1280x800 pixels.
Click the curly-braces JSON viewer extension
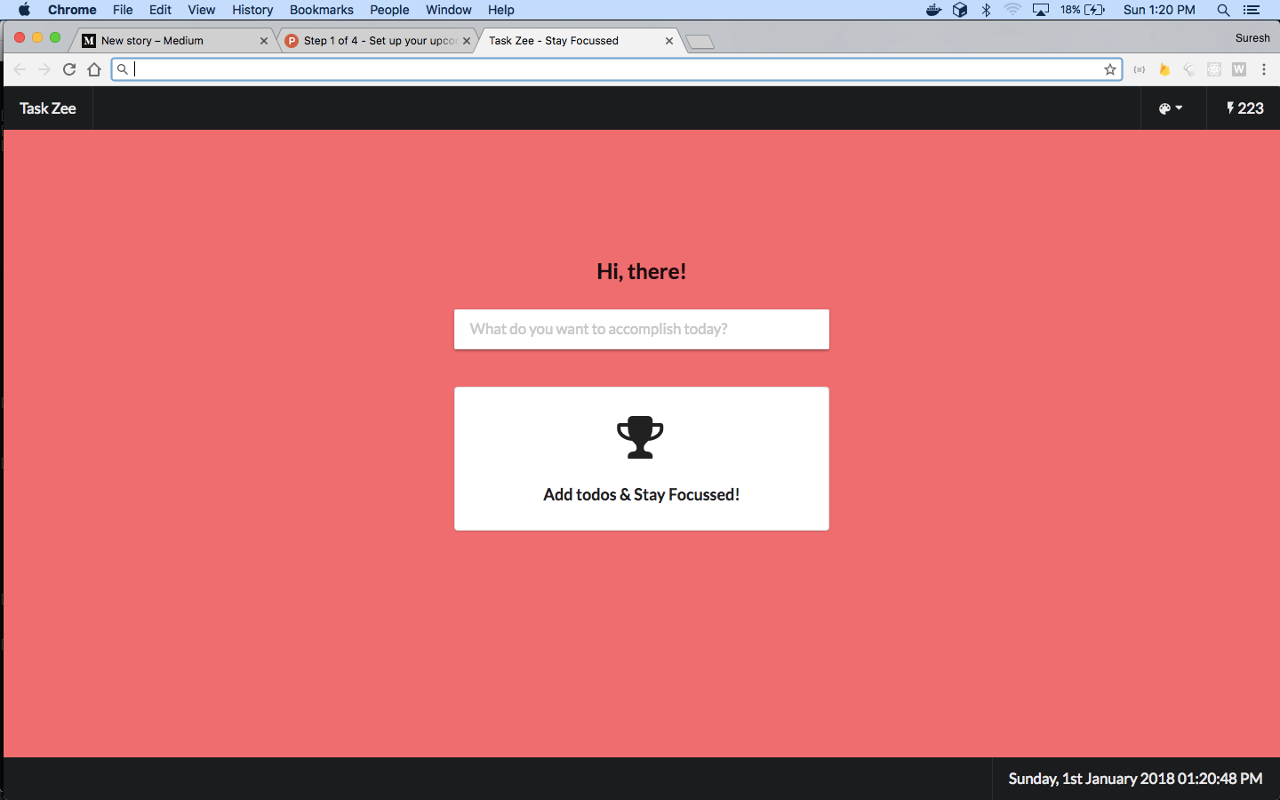click(x=1139, y=69)
